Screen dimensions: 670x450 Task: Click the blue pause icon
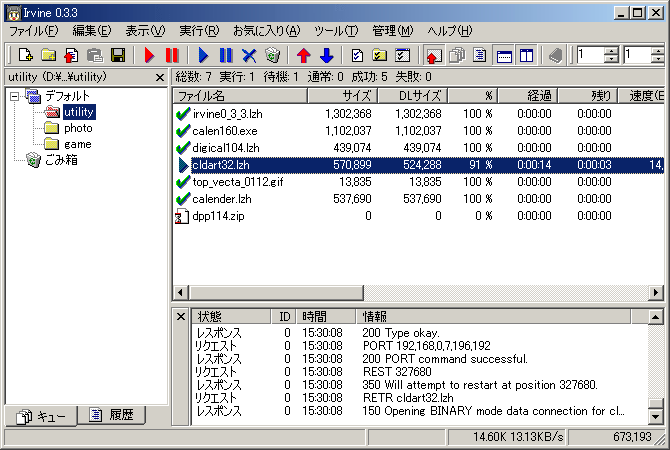click(x=226, y=55)
